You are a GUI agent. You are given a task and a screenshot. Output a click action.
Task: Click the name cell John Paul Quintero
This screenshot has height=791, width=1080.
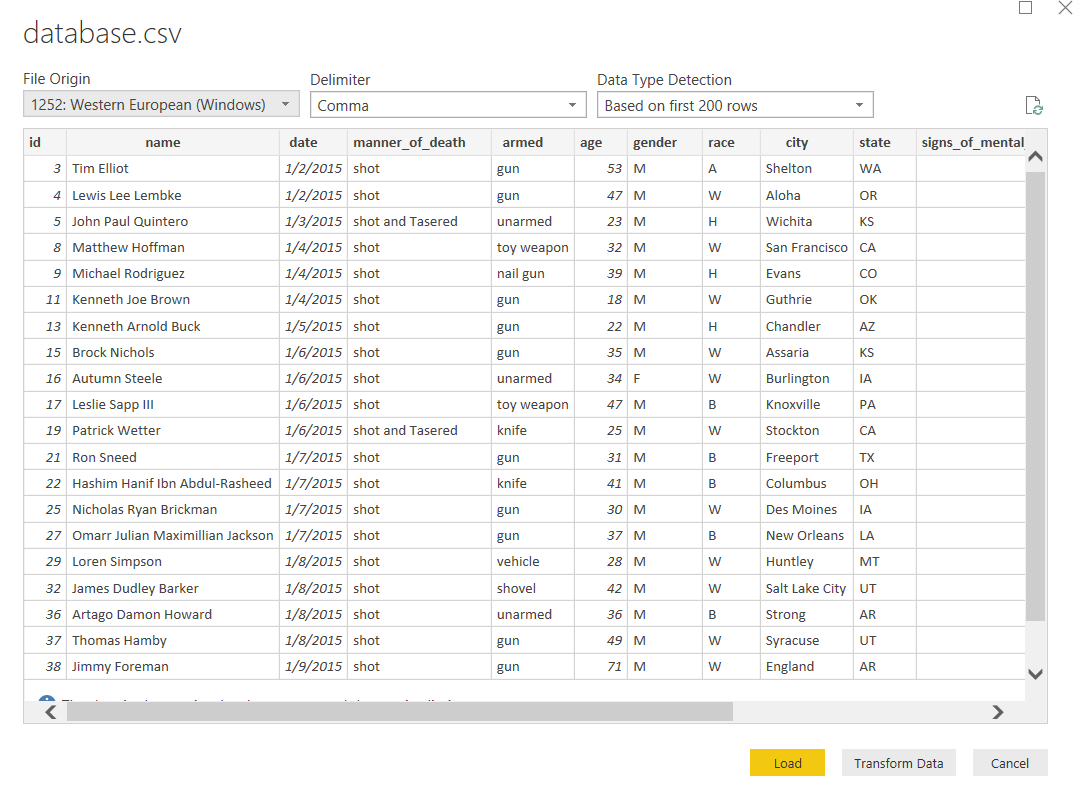pyautogui.click(x=173, y=222)
